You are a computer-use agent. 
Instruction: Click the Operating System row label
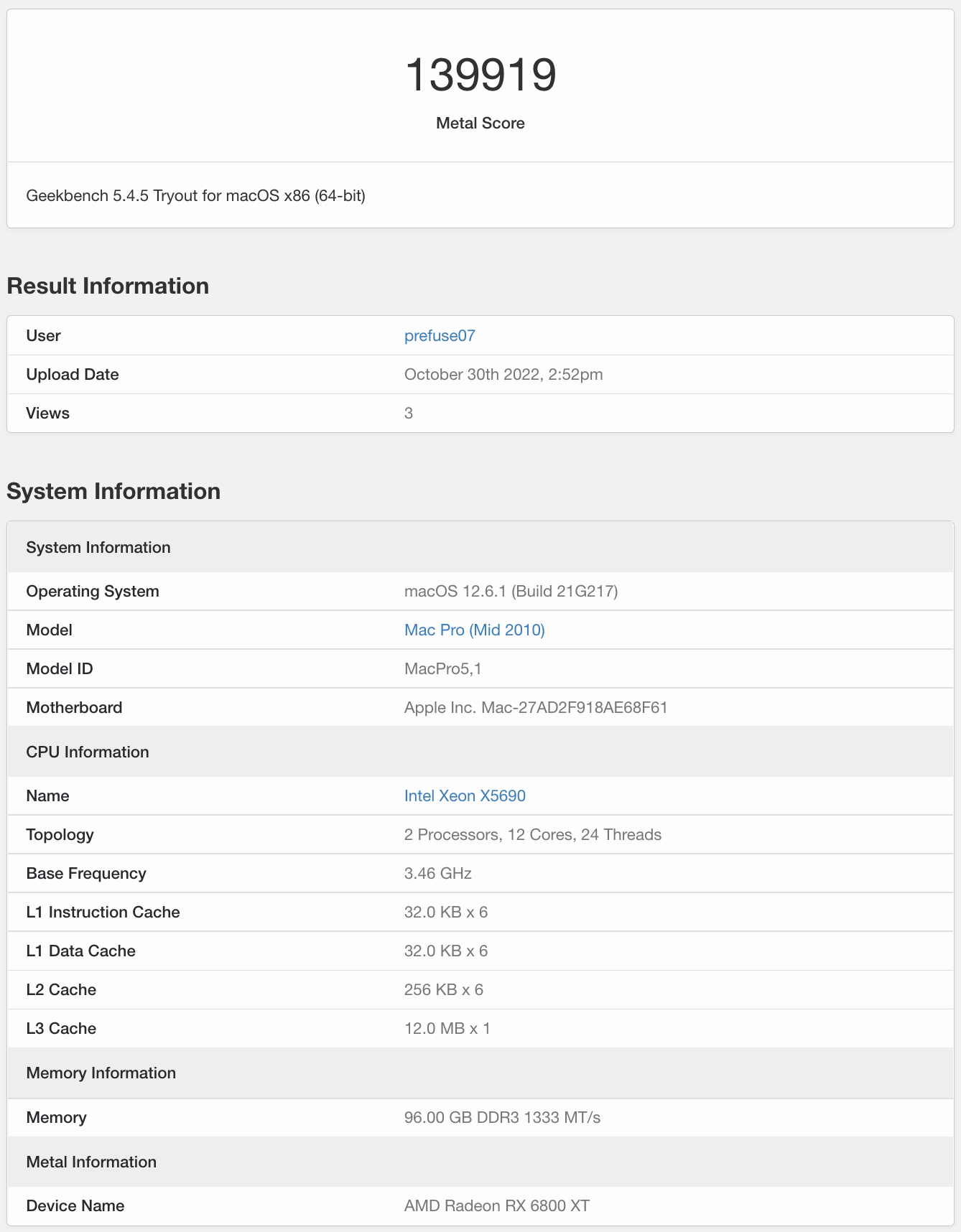pos(93,591)
